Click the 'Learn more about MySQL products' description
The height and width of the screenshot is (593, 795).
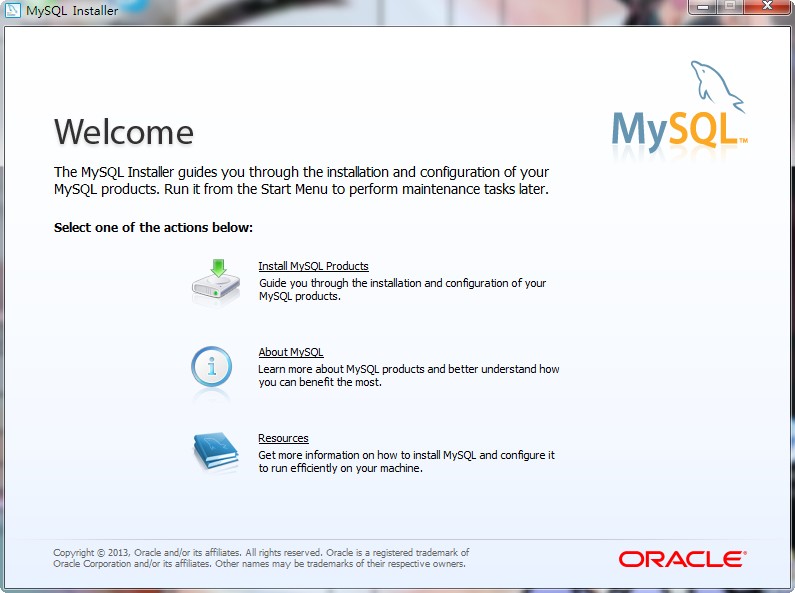point(409,376)
